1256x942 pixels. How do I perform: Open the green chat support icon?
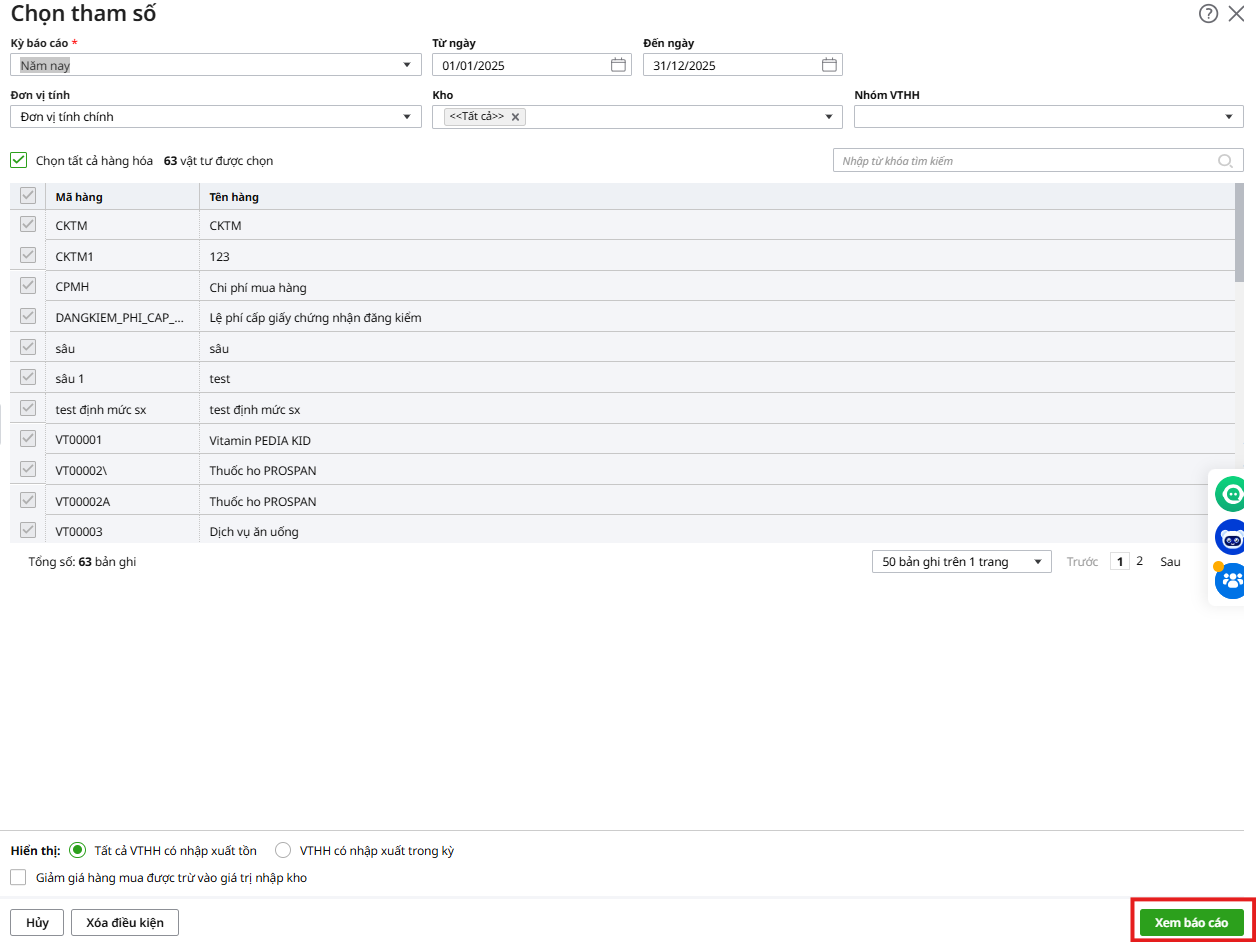coord(1232,494)
